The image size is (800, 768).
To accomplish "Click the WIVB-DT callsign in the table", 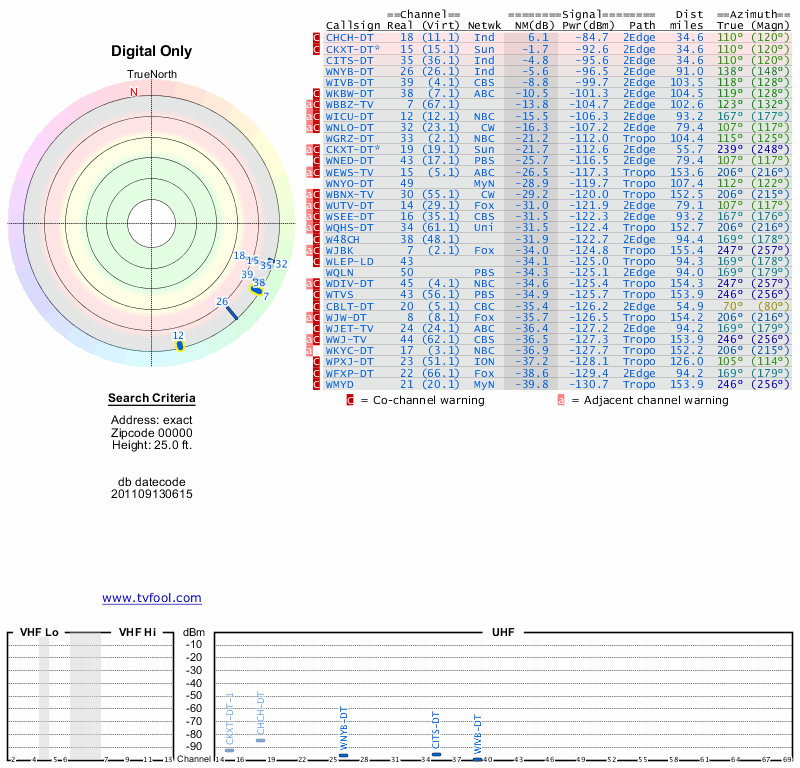I will pos(349,82).
